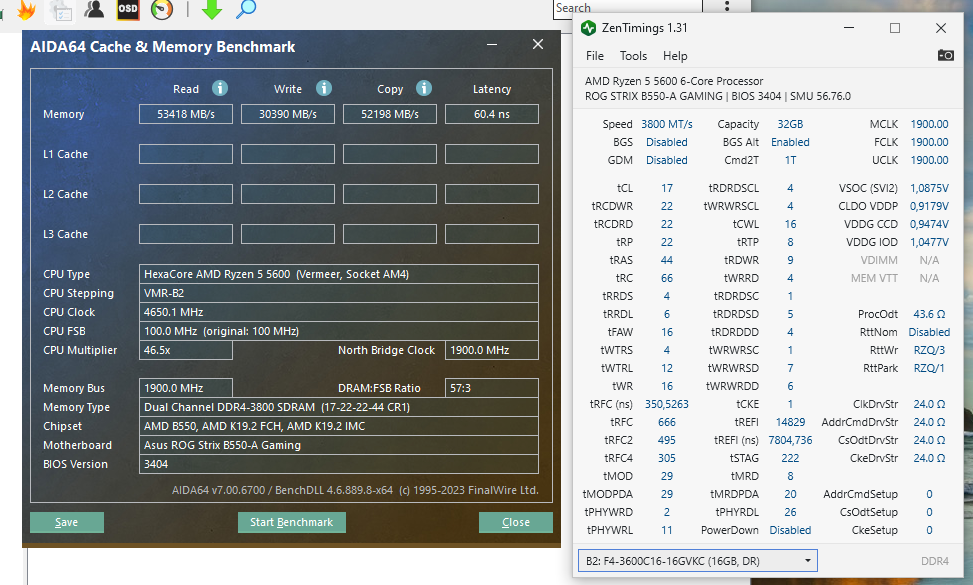The height and width of the screenshot is (585, 973).
Task: Click the BGS Alt value Enabled
Action: 790,142
